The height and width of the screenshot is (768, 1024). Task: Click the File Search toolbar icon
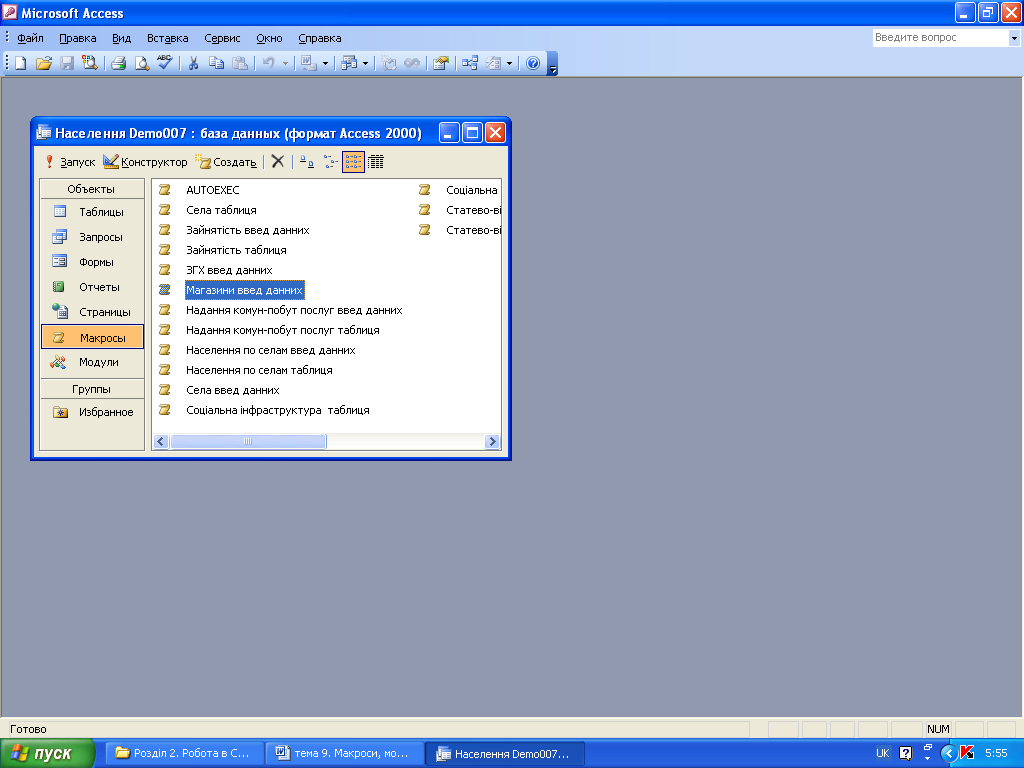89,63
